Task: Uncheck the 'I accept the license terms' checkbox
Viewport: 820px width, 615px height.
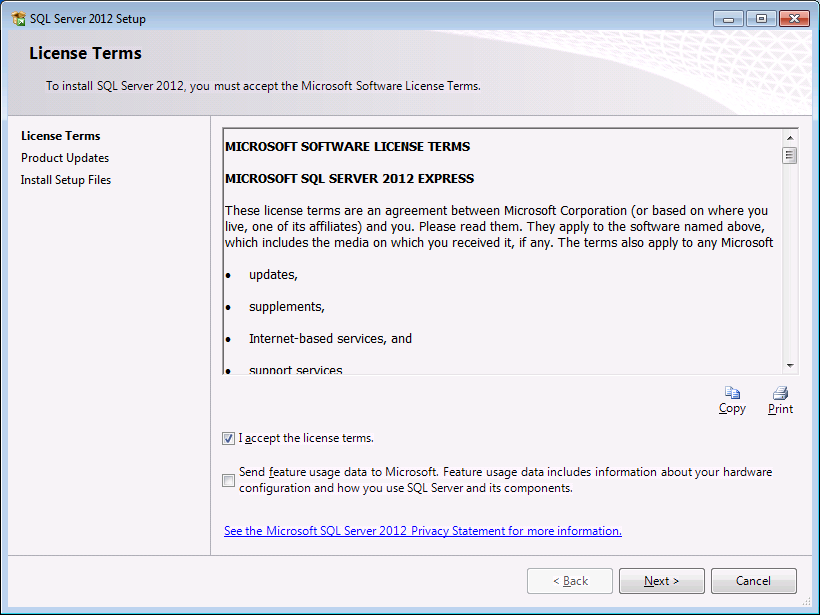Action: pyautogui.click(x=229, y=438)
